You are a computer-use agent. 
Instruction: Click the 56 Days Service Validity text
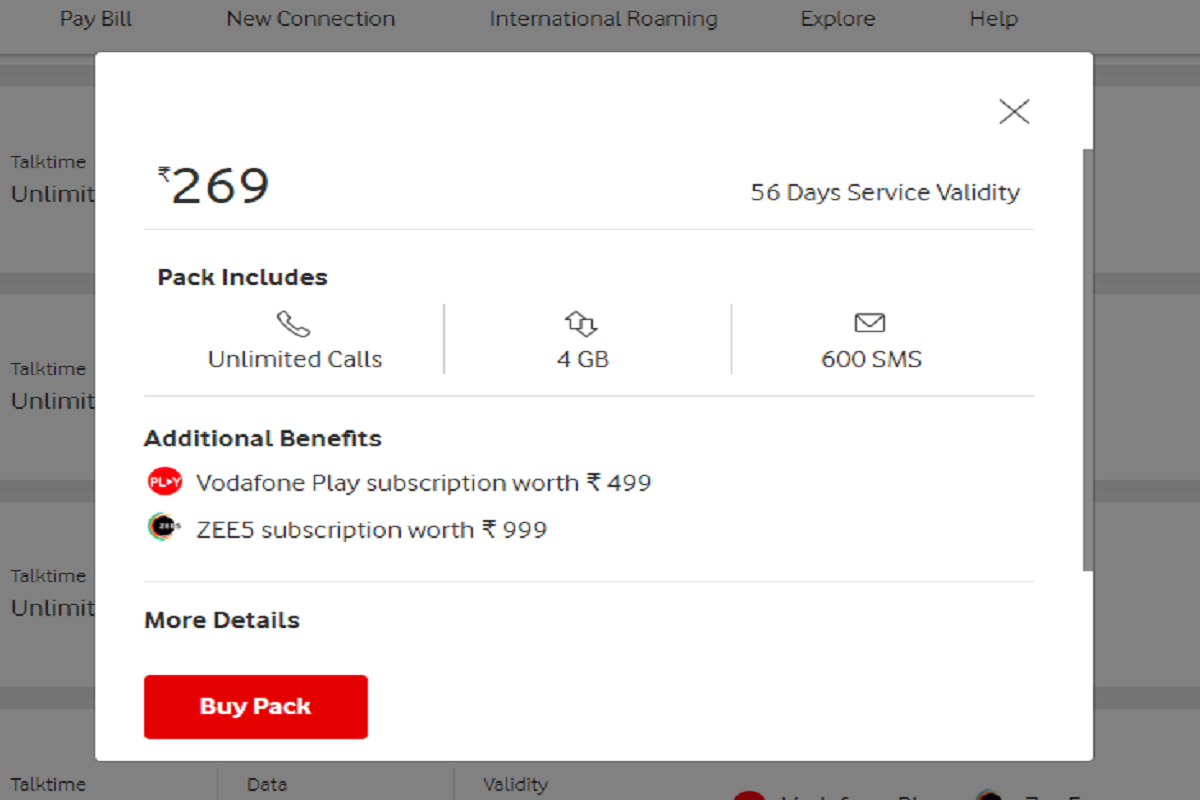pos(885,192)
